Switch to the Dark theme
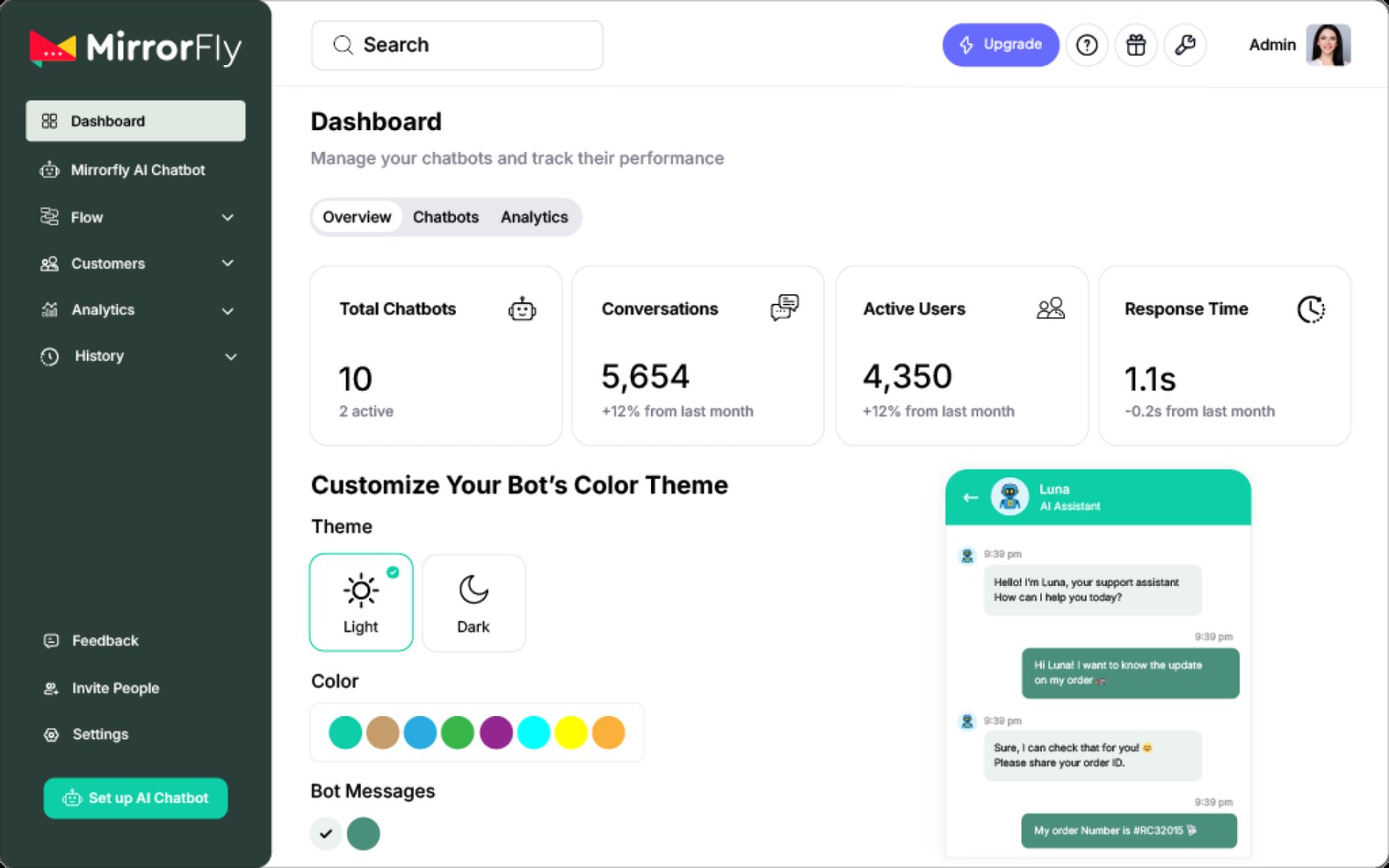The height and width of the screenshot is (868, 1389). pyautogui.click(x=473, y=602)
